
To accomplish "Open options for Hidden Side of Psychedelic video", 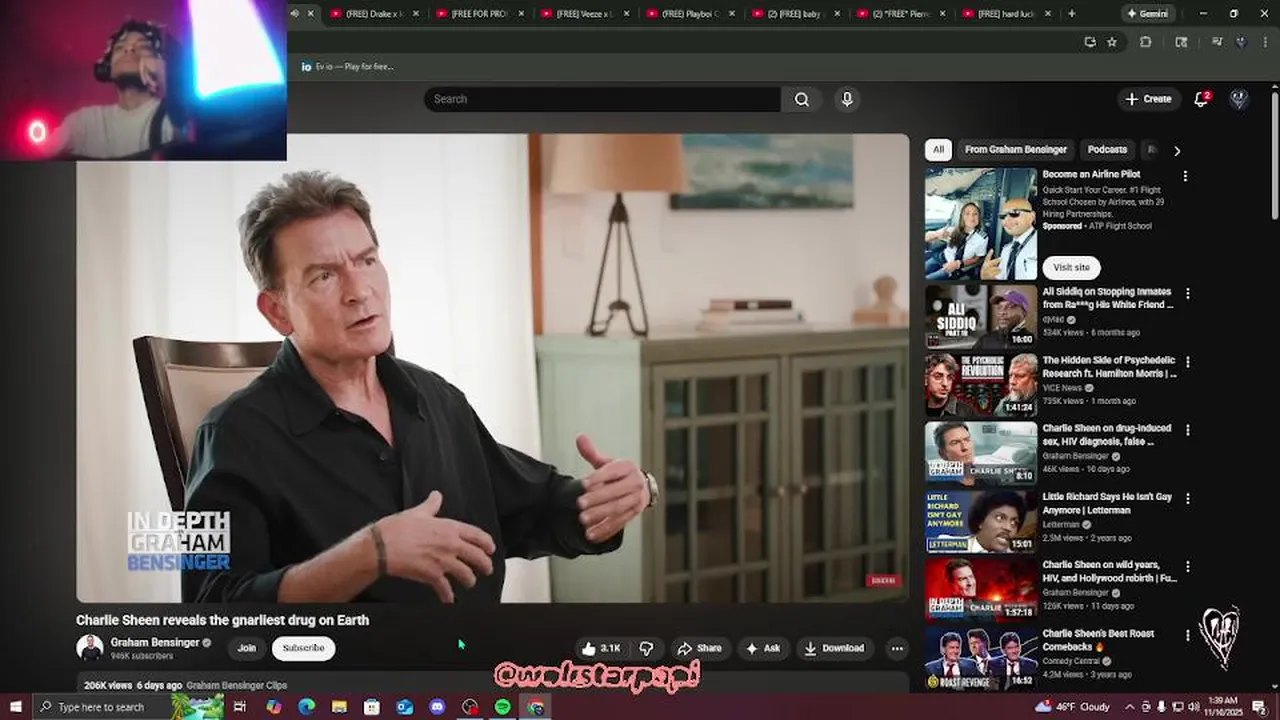I will coord(1188,362).
